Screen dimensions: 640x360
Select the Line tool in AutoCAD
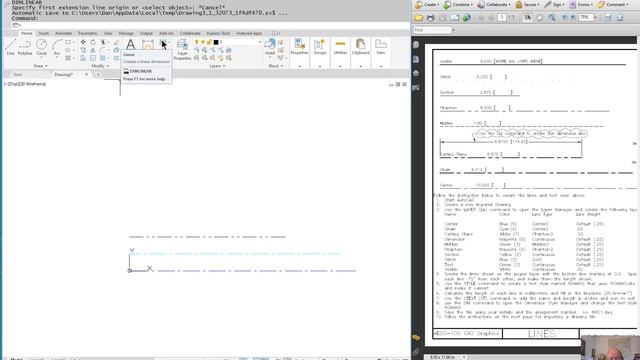10,47
